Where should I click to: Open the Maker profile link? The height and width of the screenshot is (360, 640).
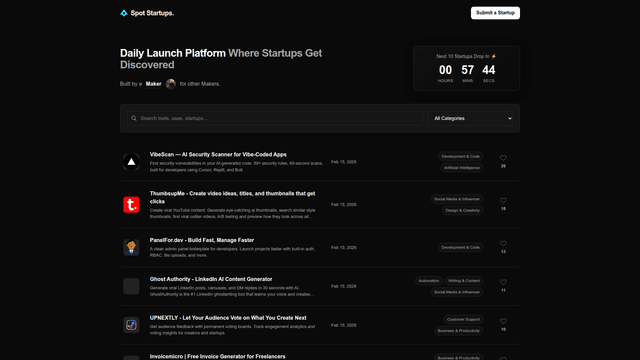153,84
